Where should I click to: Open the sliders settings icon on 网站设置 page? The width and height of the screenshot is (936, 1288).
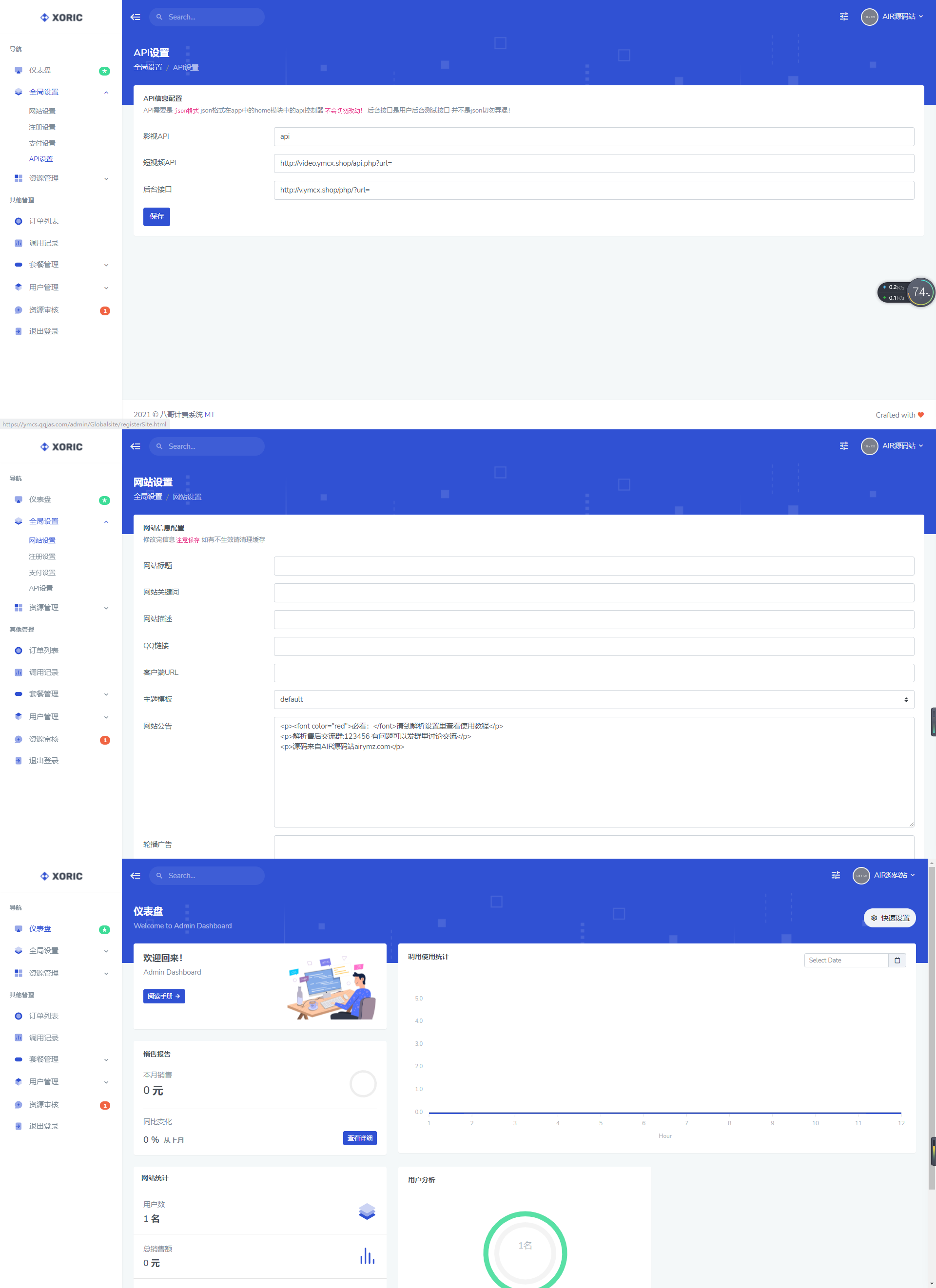[x=844, y=446]
